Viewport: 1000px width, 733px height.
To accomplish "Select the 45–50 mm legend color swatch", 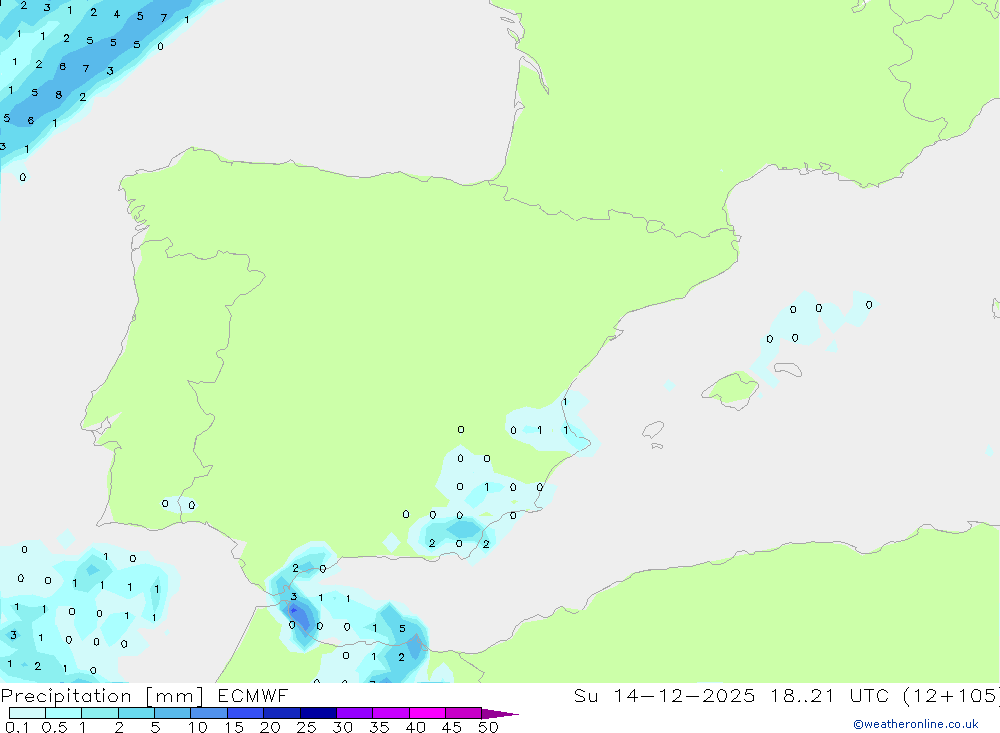I will tap(464, 713).
